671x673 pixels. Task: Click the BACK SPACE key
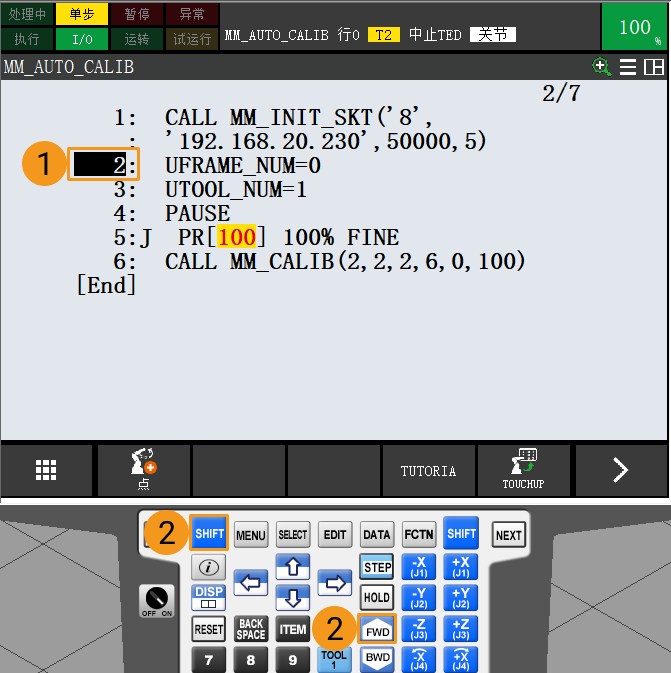point(251,629)
